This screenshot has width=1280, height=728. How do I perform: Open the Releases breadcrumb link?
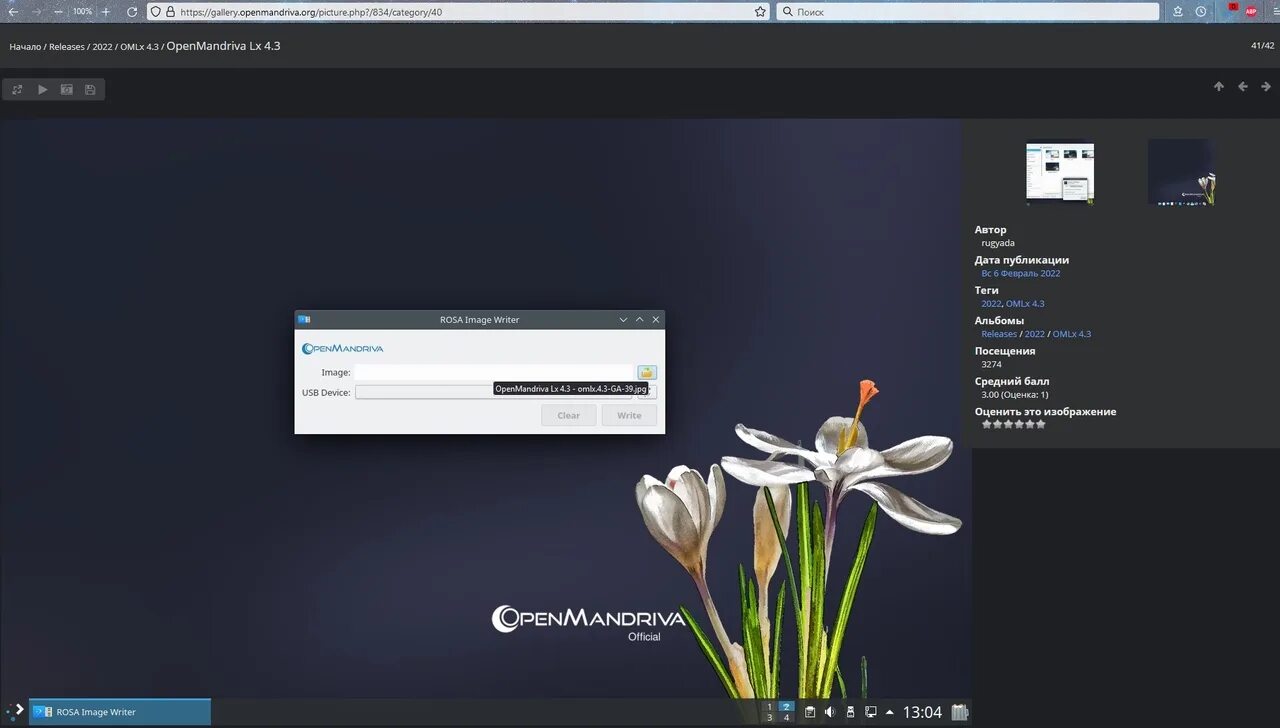click(x=67, y=47)
